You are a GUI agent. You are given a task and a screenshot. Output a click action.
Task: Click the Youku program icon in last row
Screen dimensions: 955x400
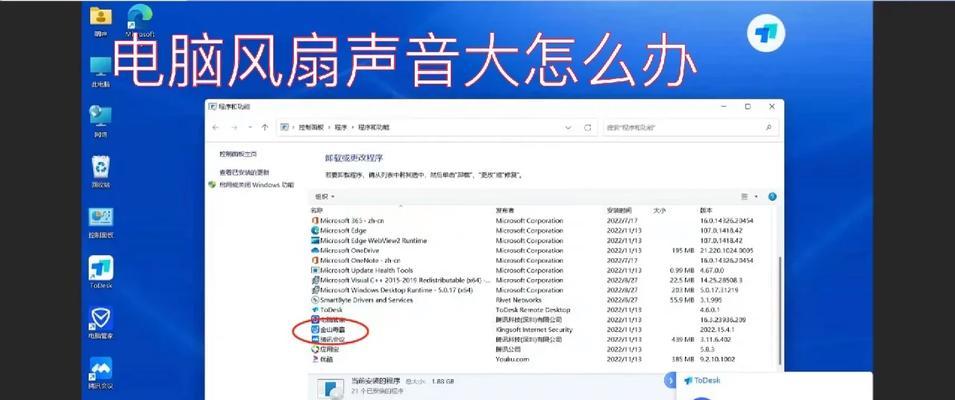pyautogui.click(x=315, y=359)
